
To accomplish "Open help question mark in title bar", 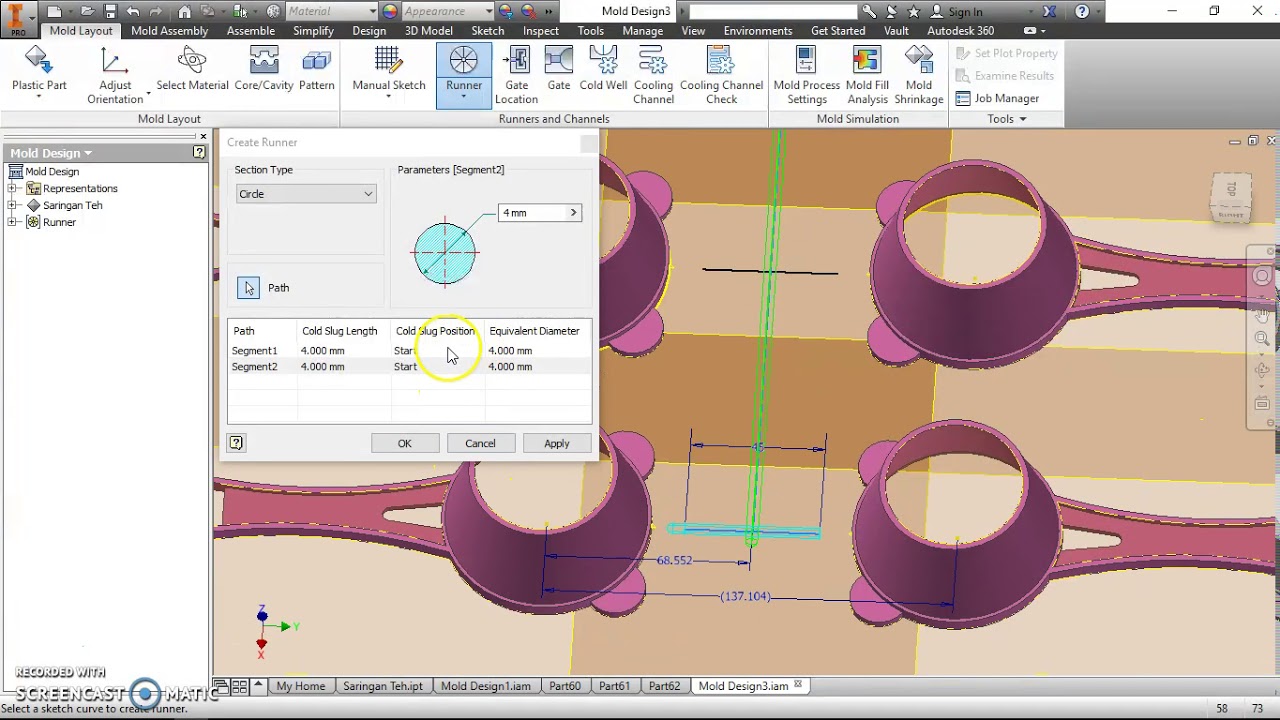I will [1082, 11].
